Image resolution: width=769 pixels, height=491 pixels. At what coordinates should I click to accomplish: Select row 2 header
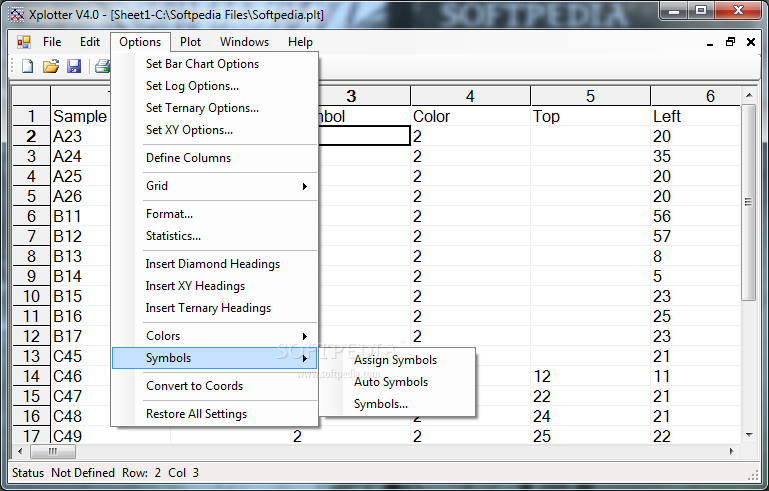[x=31, y=136]
